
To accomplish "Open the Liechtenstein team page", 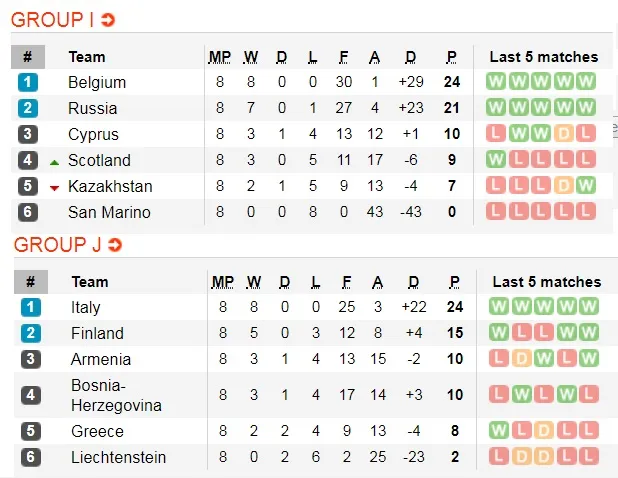I will coord(118,457).
